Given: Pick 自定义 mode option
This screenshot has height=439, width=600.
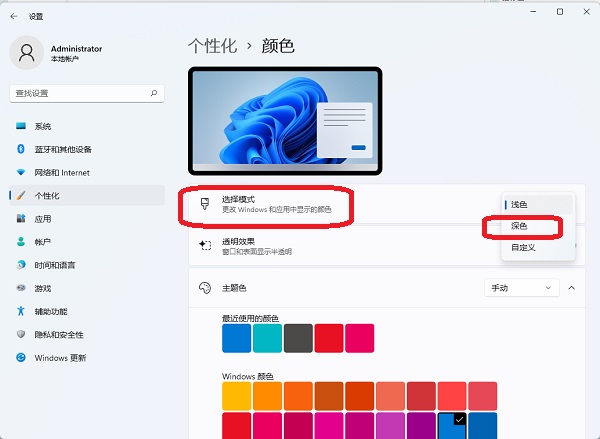Looking at the screenshot, I should coord(523,247).
